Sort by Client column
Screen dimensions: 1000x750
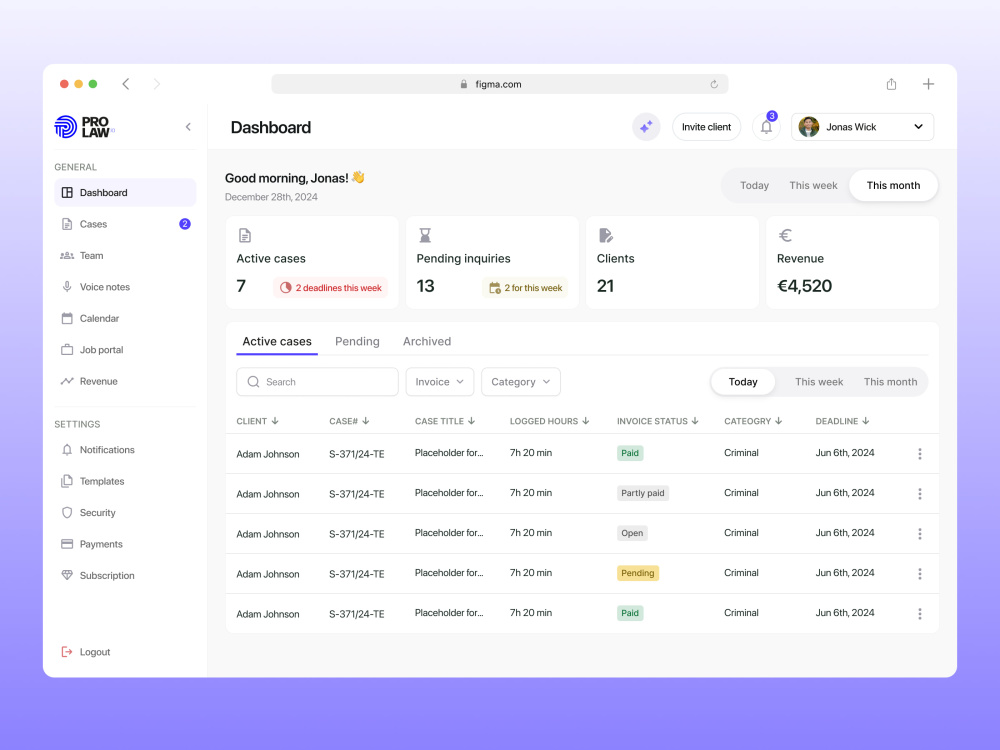coord(258,421)
